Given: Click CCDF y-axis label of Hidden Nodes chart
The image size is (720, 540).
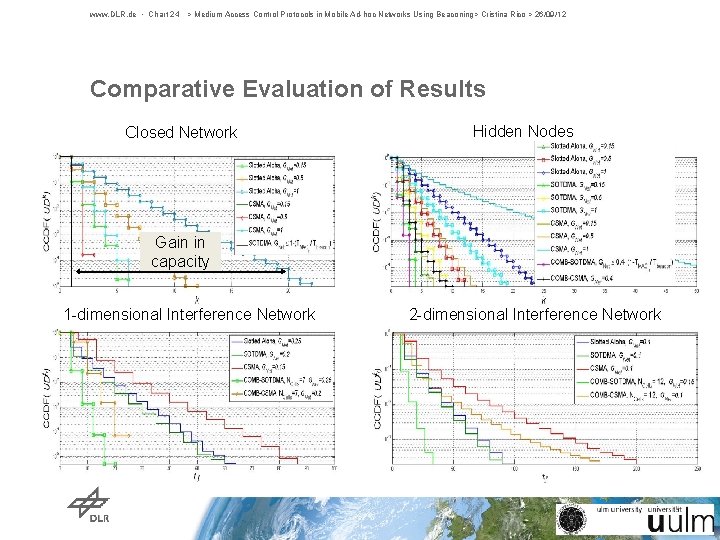Looking at the screenshot, I should pos(377,222).
